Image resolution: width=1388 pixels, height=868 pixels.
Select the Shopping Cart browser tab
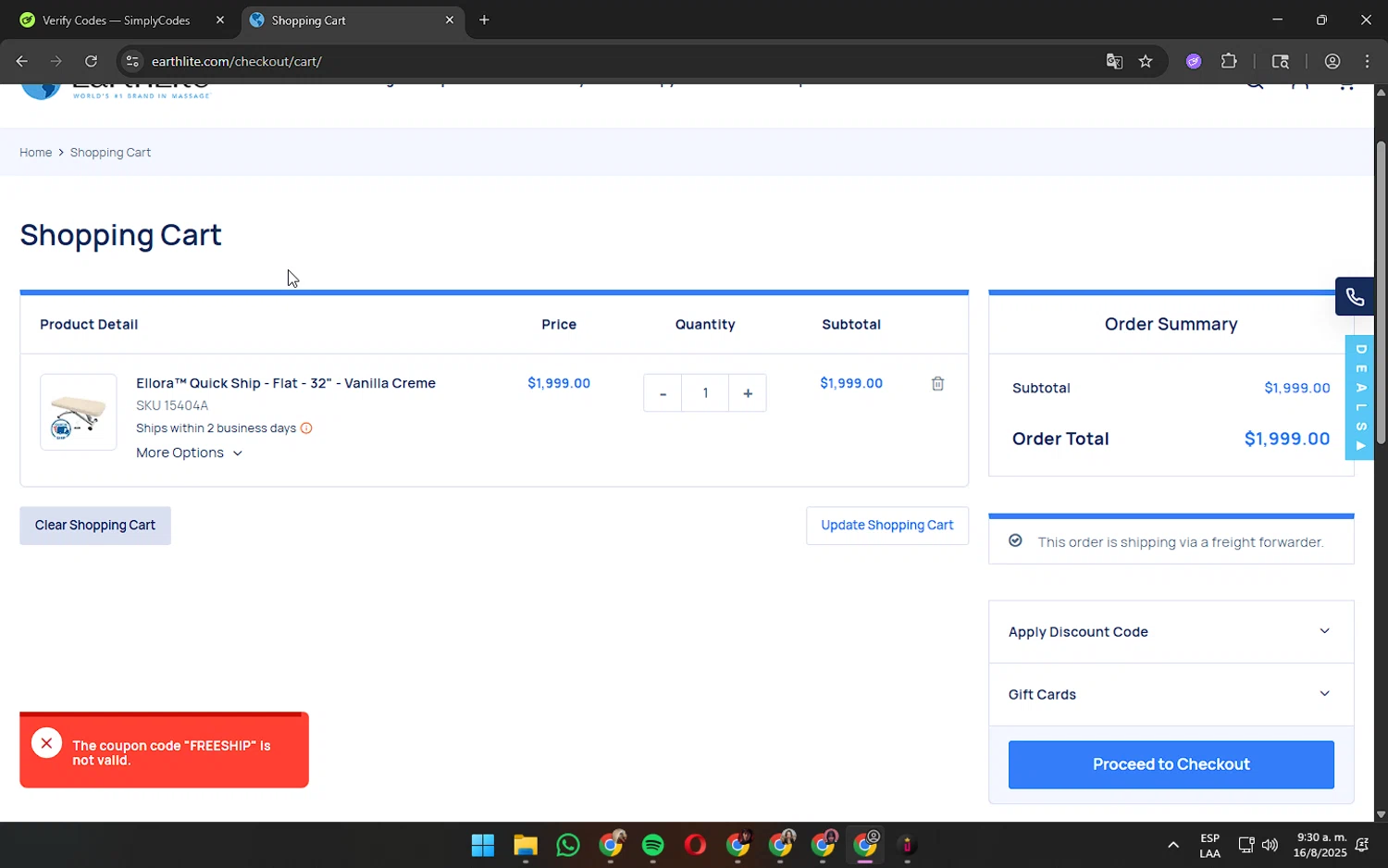tap(352, 19)
